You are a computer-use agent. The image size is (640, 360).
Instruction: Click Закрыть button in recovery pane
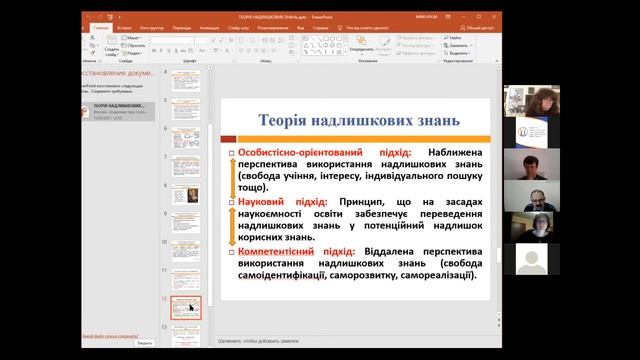(x=144, y=343)
